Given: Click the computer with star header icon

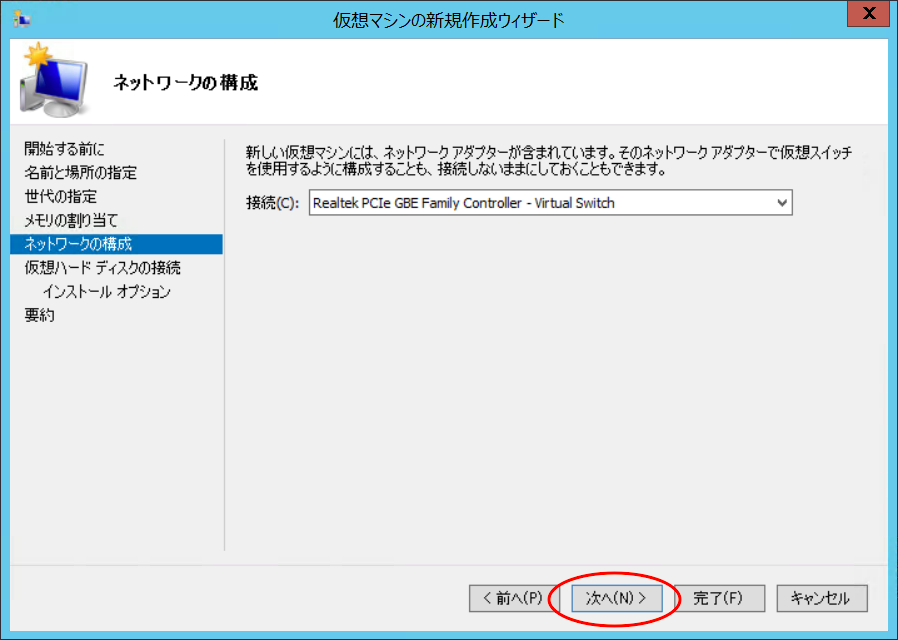Looking at the screenshot, I should coord(48,80).
